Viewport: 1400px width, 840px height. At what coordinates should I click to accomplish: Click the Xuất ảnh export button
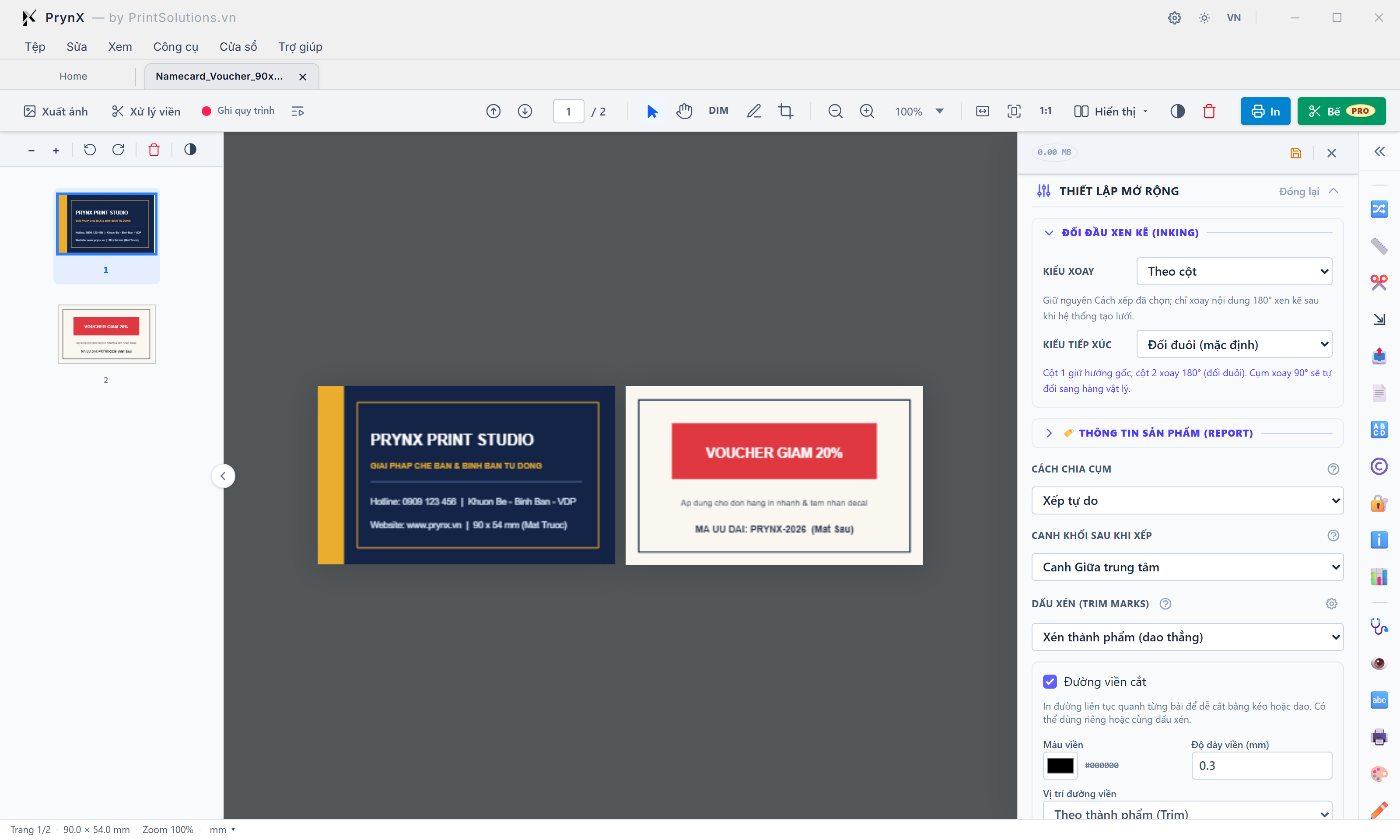(x=56, y=111)
